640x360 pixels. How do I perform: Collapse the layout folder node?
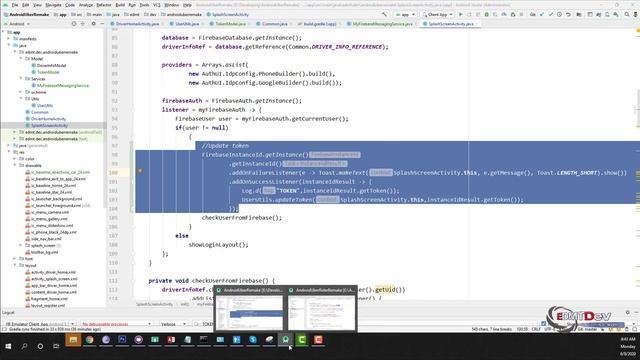[x=15, y=265]
